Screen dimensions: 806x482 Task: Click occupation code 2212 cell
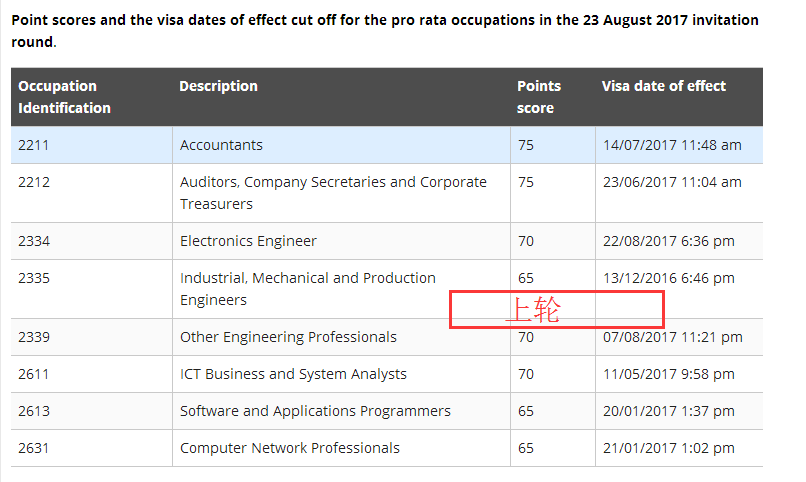tap(34, 182)
